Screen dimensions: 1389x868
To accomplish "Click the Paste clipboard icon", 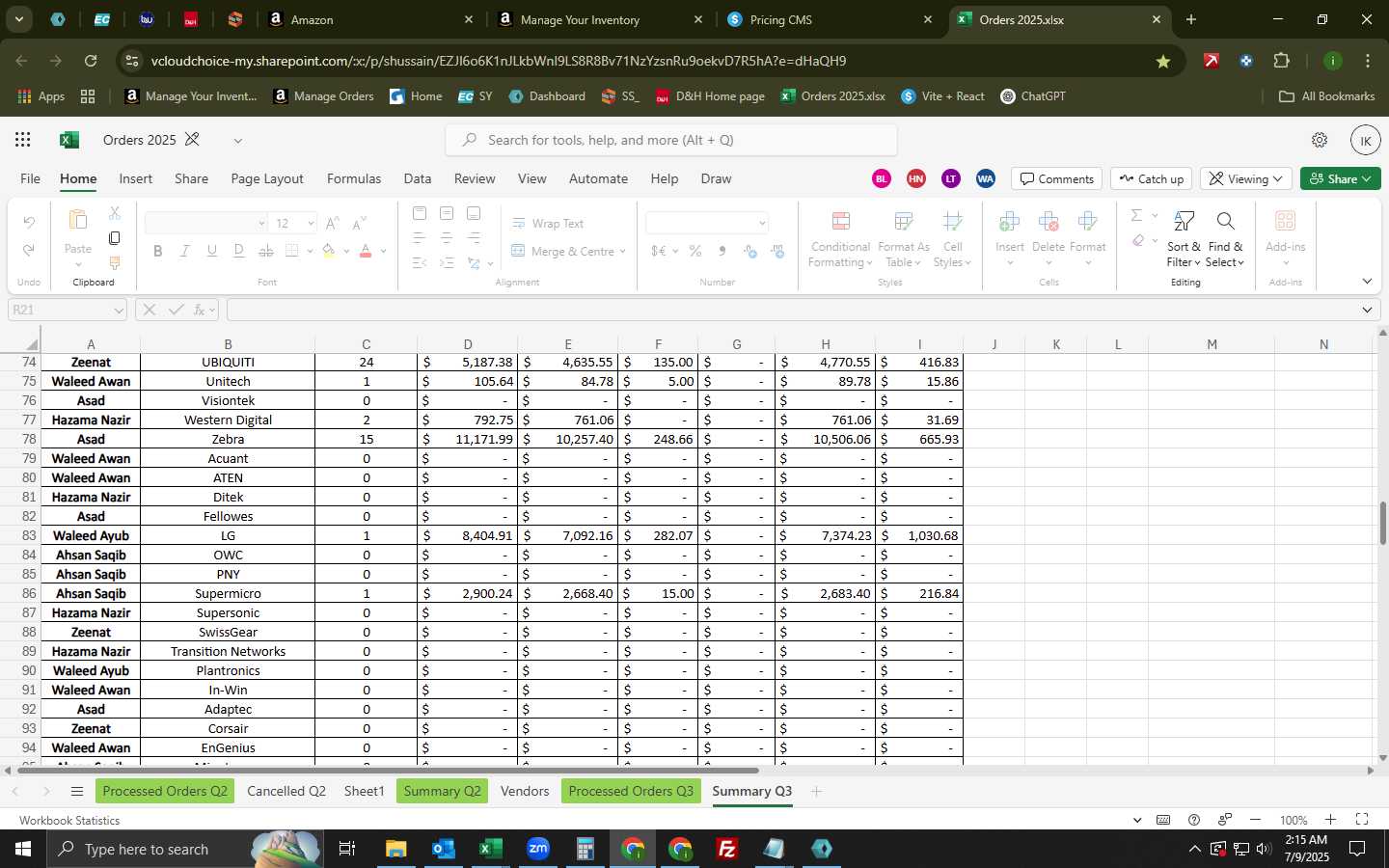I will tap(78, 221).
